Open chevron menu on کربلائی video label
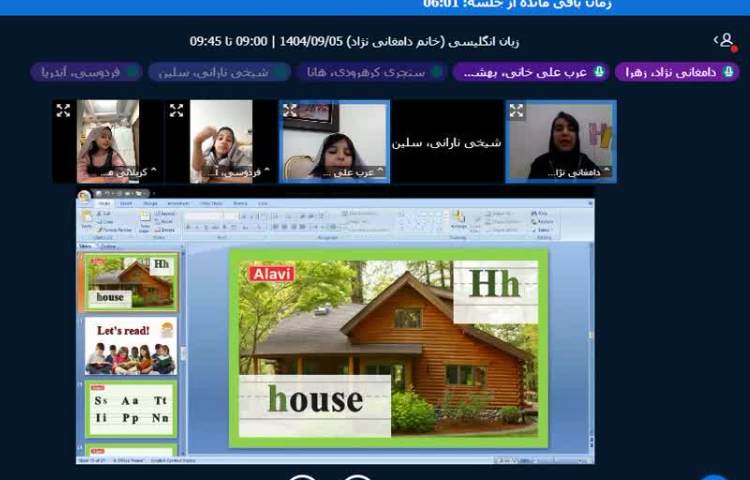750x480 pixels. point(153,171)
